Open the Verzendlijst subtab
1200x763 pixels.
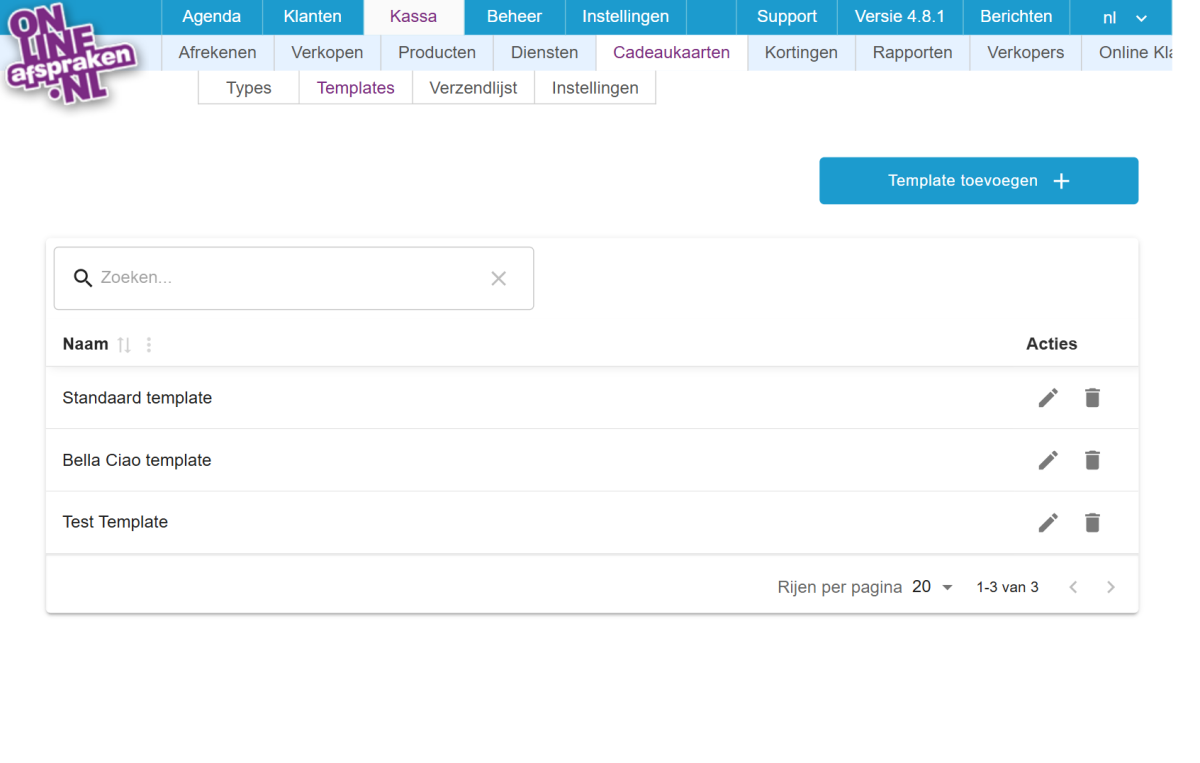(473, 88)
